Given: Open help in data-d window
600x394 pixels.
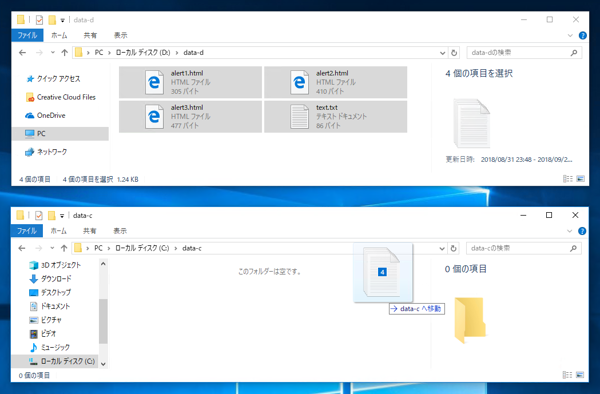Looking at the screenshot, I should [x=582, y=36].
